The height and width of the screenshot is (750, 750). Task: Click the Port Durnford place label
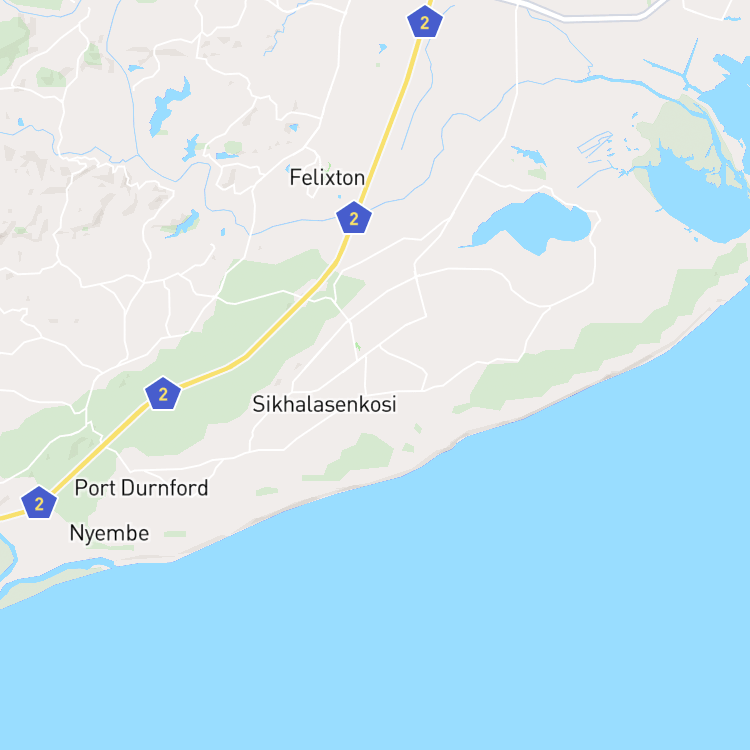pyautogui.click(x=142, y=488)
